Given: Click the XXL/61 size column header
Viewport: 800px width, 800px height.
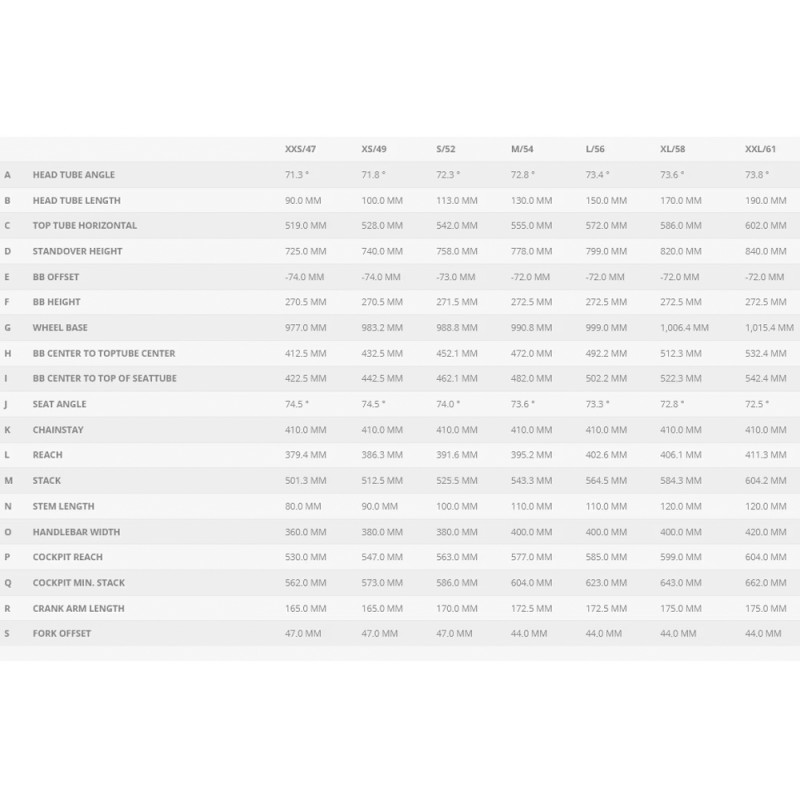Looking at the screenshot, I should coord(761,149).
